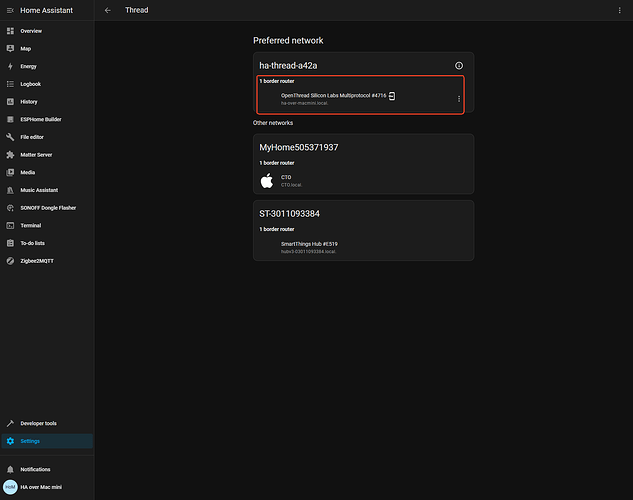The height and width of the screenshot is (500, 633).
Task: Go back with the arrow beside Thread
Action: coord(107,10)
